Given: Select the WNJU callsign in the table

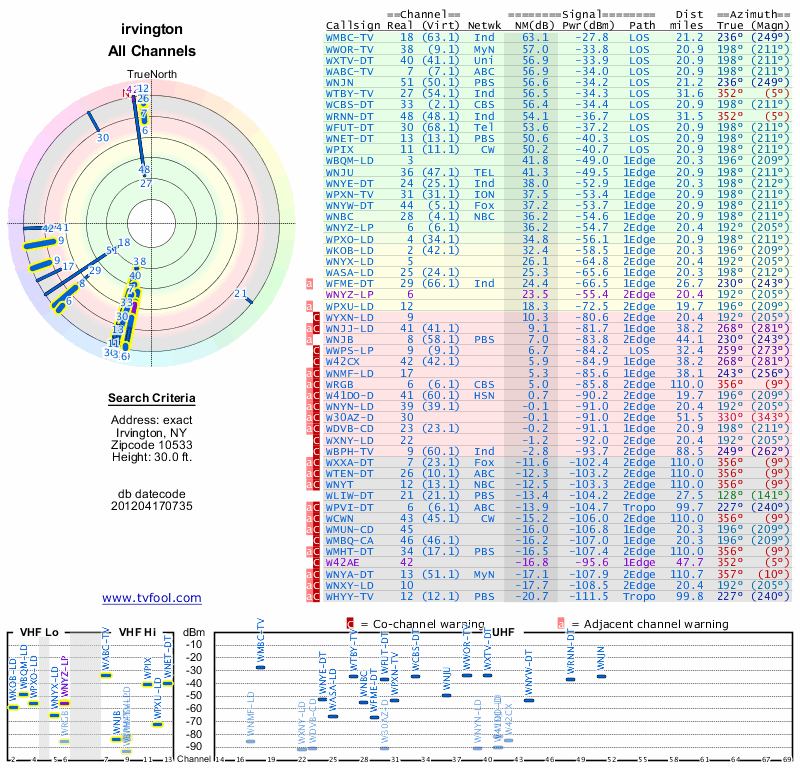Looking at the screenshot, I should tap(339, 172).
